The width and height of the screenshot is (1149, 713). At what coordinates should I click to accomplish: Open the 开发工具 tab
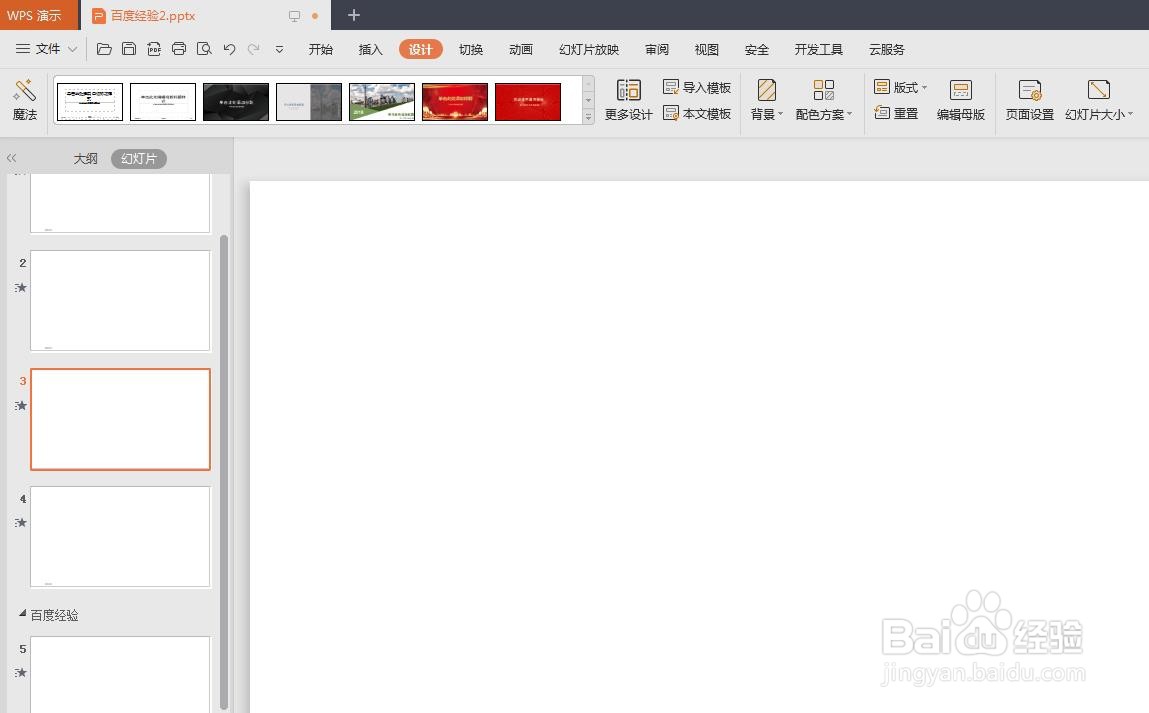click(819, 49)
